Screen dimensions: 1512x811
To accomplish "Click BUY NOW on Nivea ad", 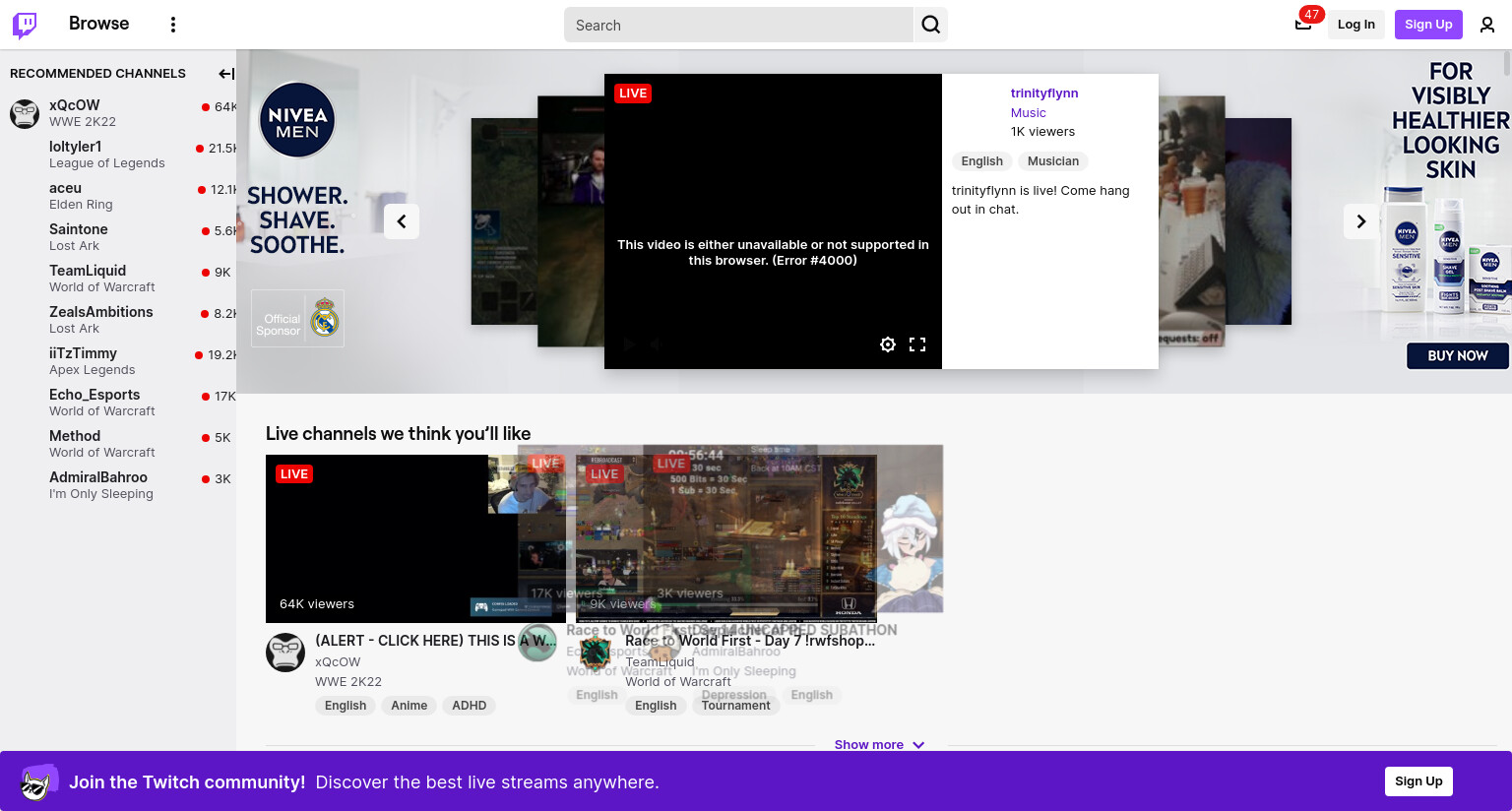I will pos(1458,355).
